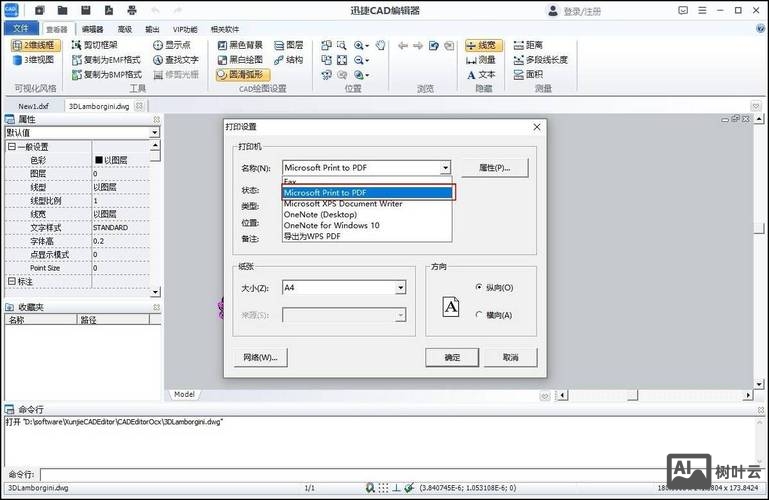Viewport: 769px width, 500px height.
Task: Switch to the 相关软件 ribbon tab
Action: click(x=225, y=29)
